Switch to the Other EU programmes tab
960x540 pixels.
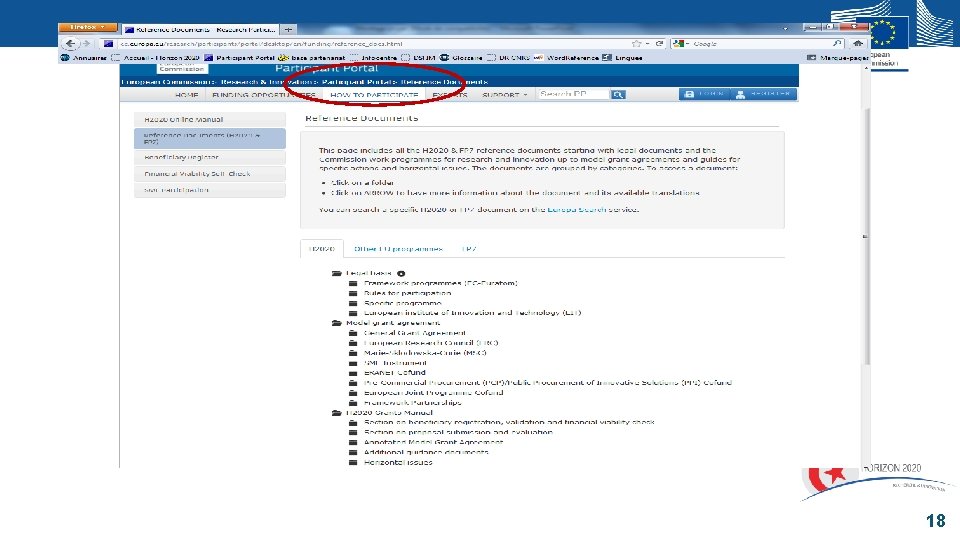(398, 249)
